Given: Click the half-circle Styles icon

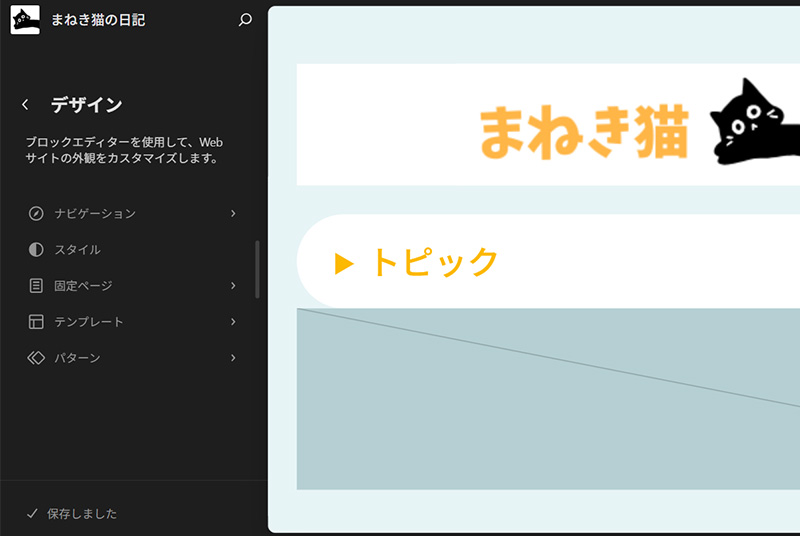Looking at the screenshot, I should (36, 249).
